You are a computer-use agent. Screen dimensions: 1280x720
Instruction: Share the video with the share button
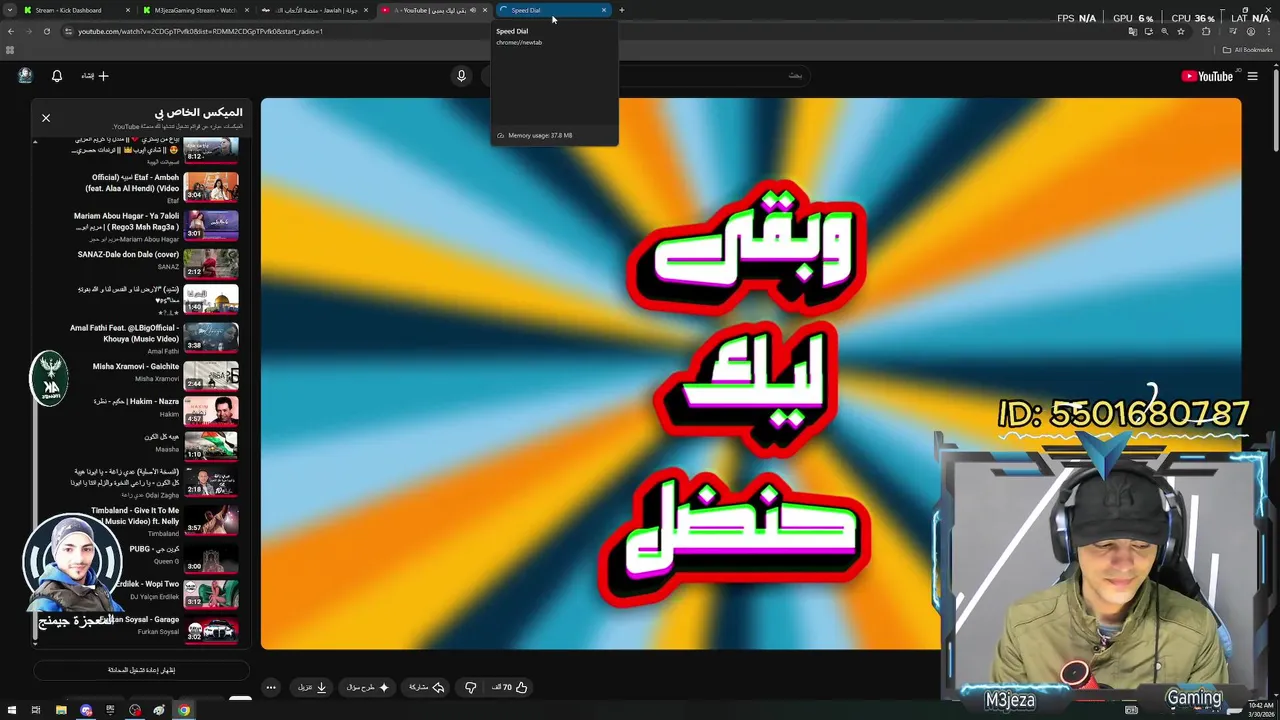(426, 687)
